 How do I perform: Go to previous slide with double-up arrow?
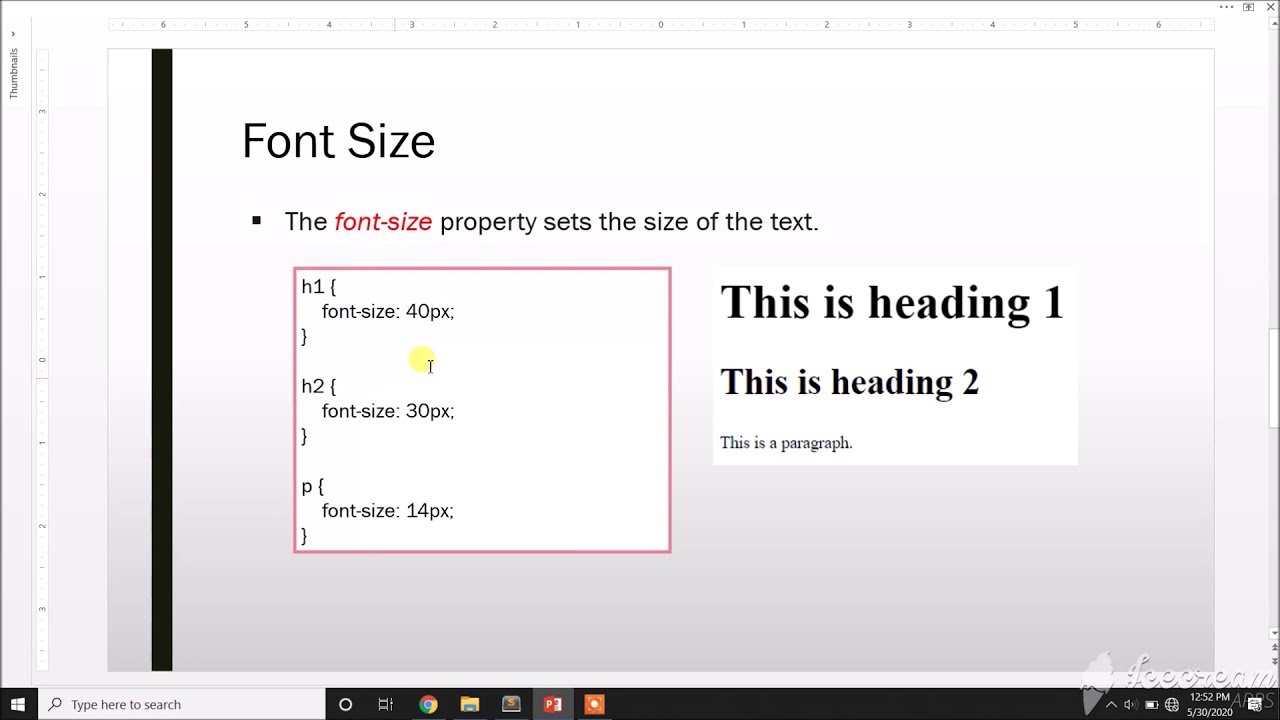coord(1273,649)
